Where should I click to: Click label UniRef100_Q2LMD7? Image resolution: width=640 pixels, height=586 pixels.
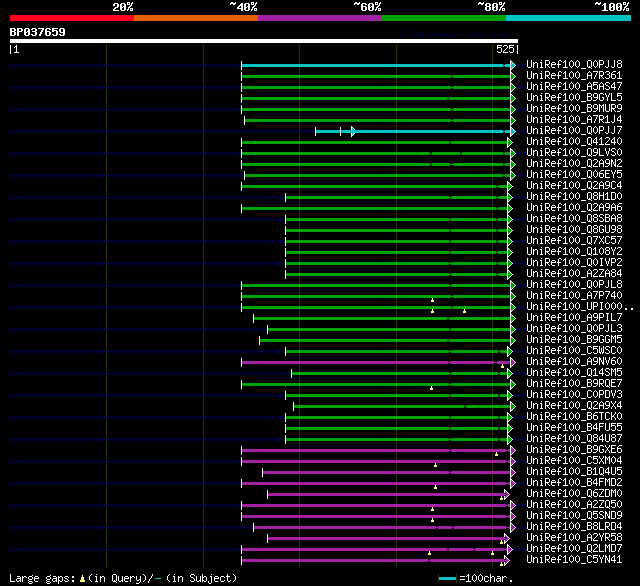click(x=574, y=549)
